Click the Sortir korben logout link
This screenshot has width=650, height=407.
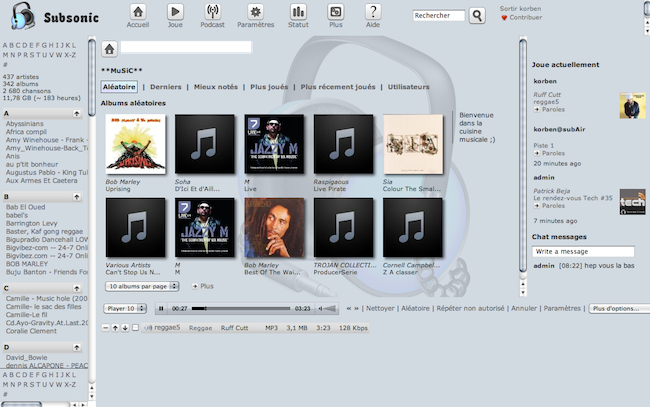click(520, 9)
